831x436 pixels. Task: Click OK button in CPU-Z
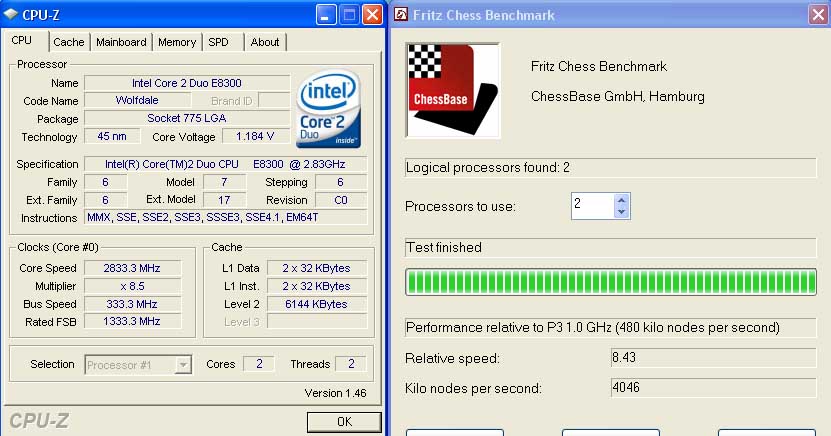click(344, 422)
